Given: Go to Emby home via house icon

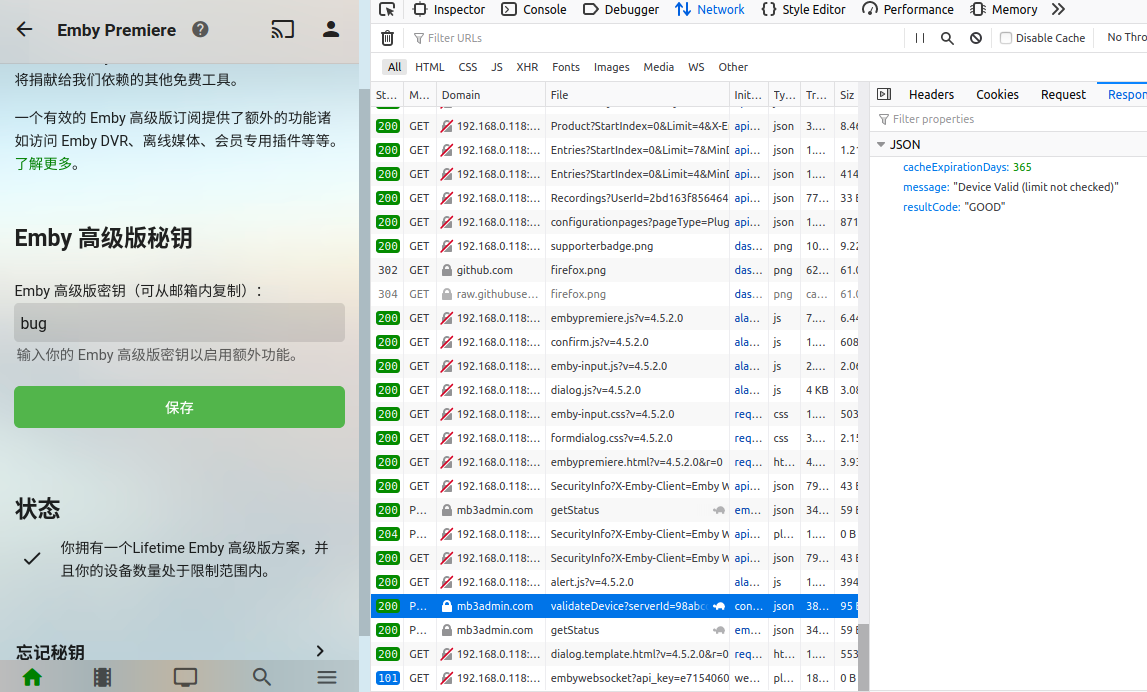Looking at the screenshot, I should (x=32, y=677).
